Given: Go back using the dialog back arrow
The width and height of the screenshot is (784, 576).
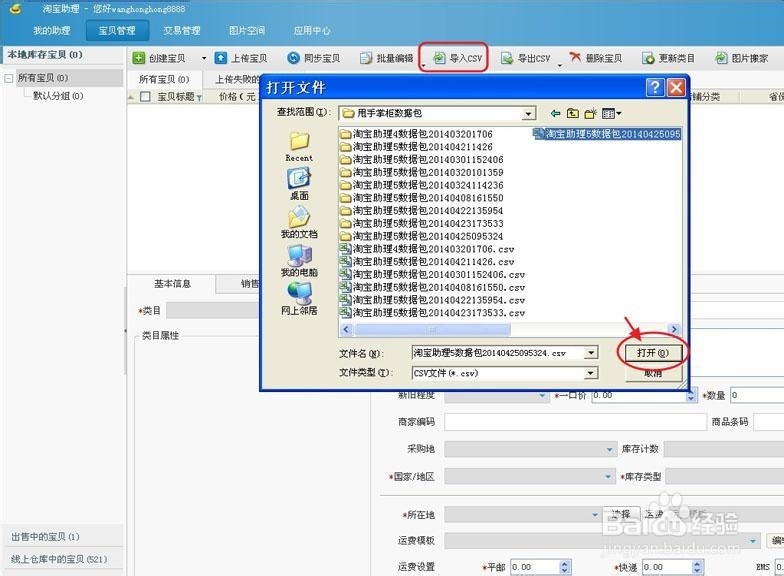Looking at the screenshot, I should (555, 114).
